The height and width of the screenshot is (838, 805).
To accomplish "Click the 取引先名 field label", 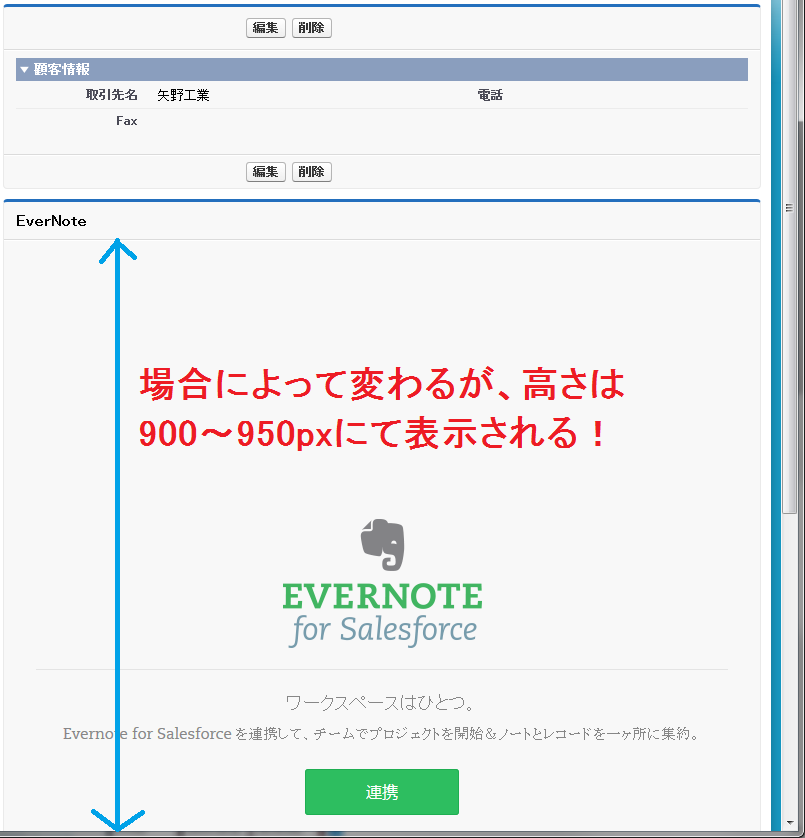I will [112, 95].
